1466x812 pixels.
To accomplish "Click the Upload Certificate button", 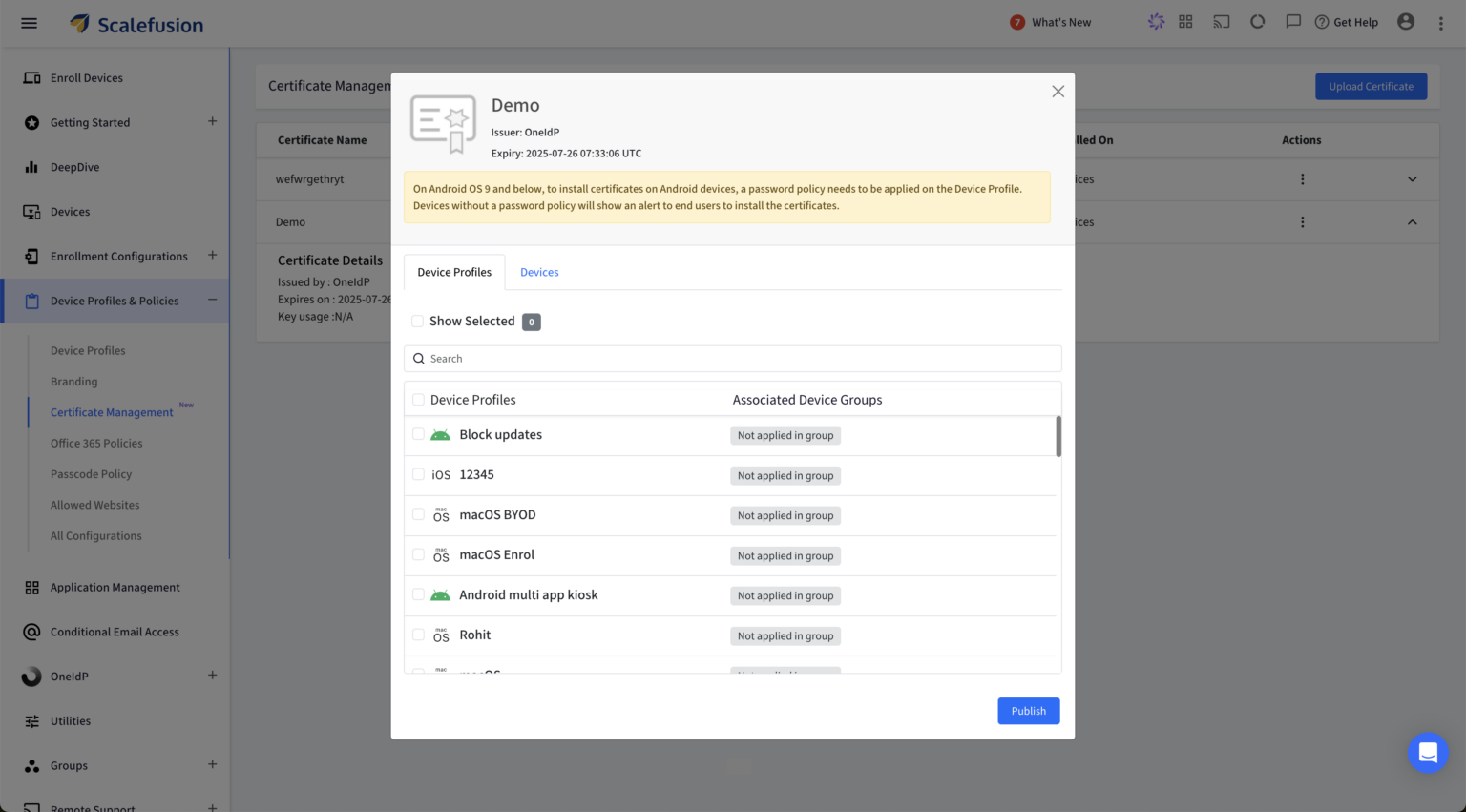I will (x=1371, y=87).
